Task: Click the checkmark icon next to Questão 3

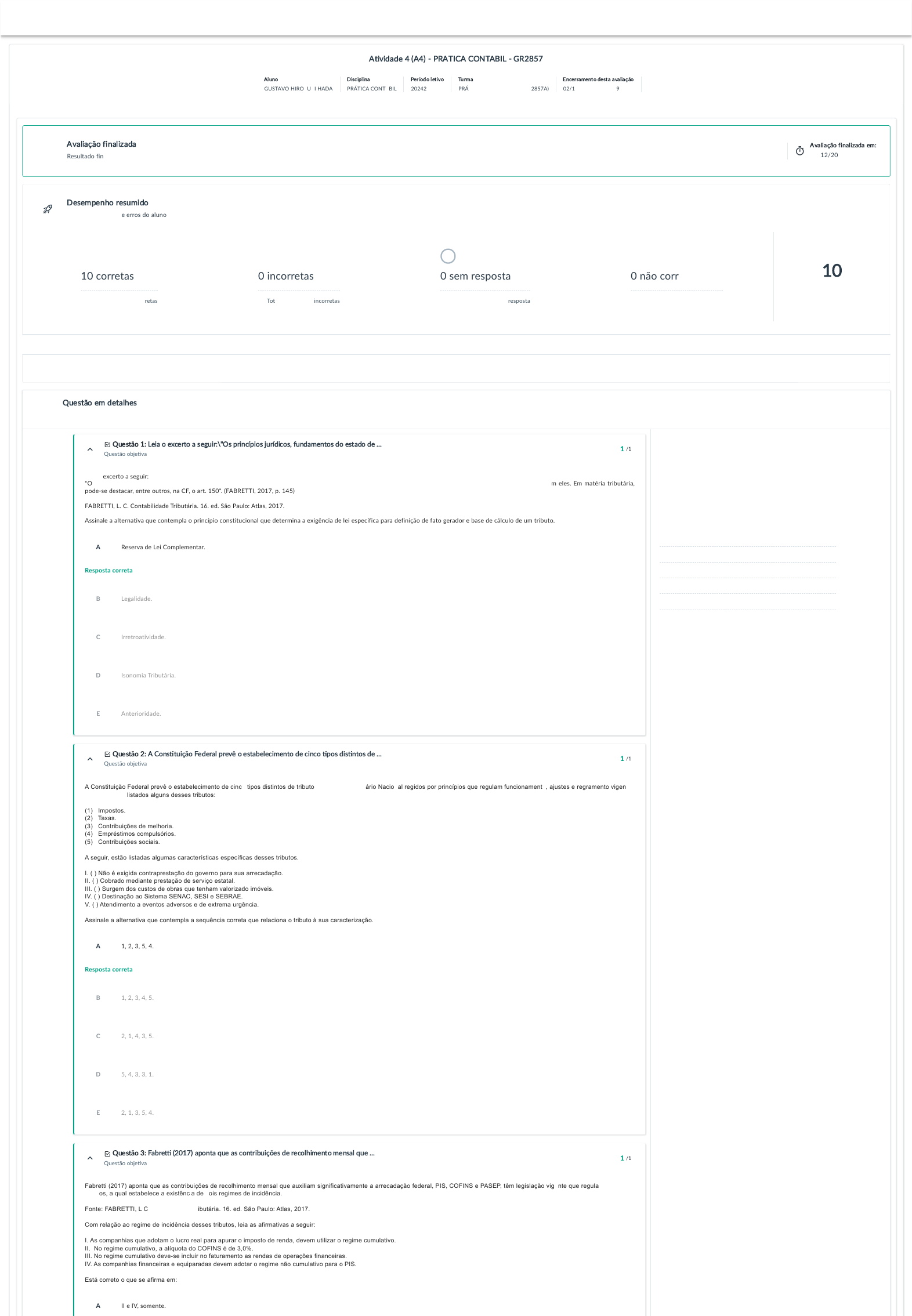Action: [x=107, y=1153]
